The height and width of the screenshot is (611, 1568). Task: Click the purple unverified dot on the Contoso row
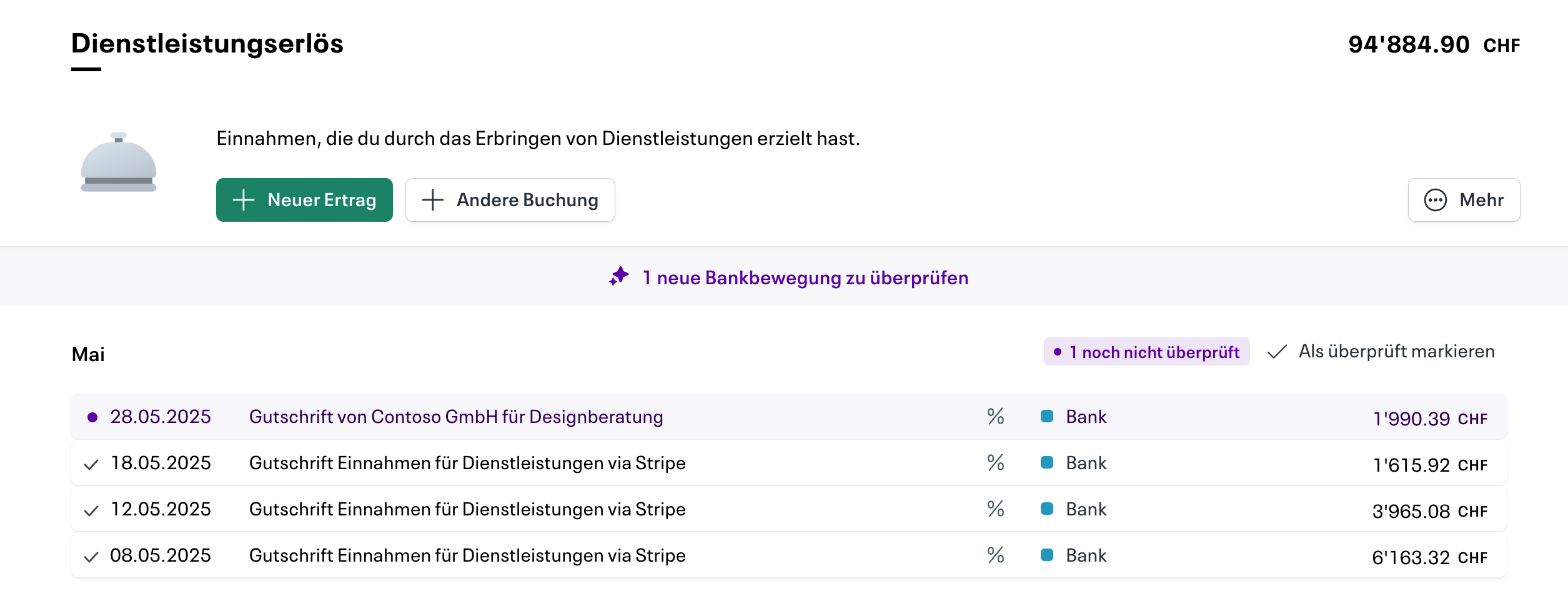[91, 416]
